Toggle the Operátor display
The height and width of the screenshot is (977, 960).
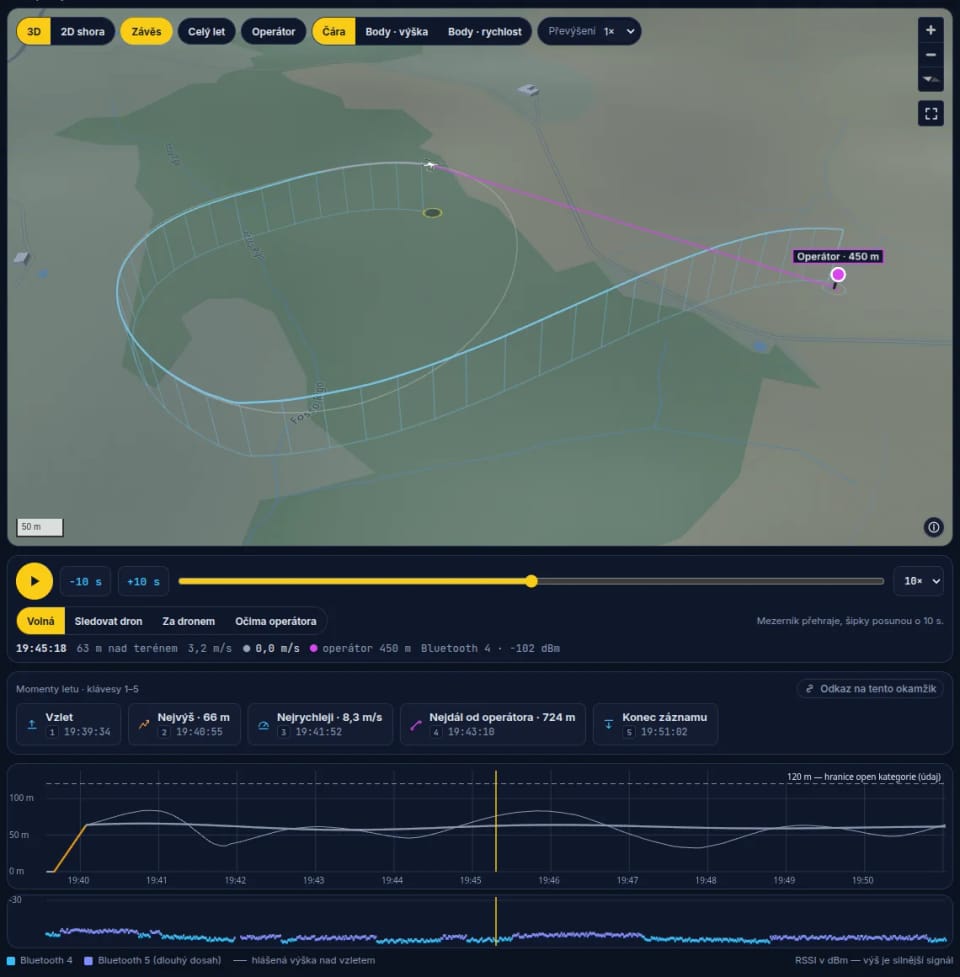coord(273,31)
